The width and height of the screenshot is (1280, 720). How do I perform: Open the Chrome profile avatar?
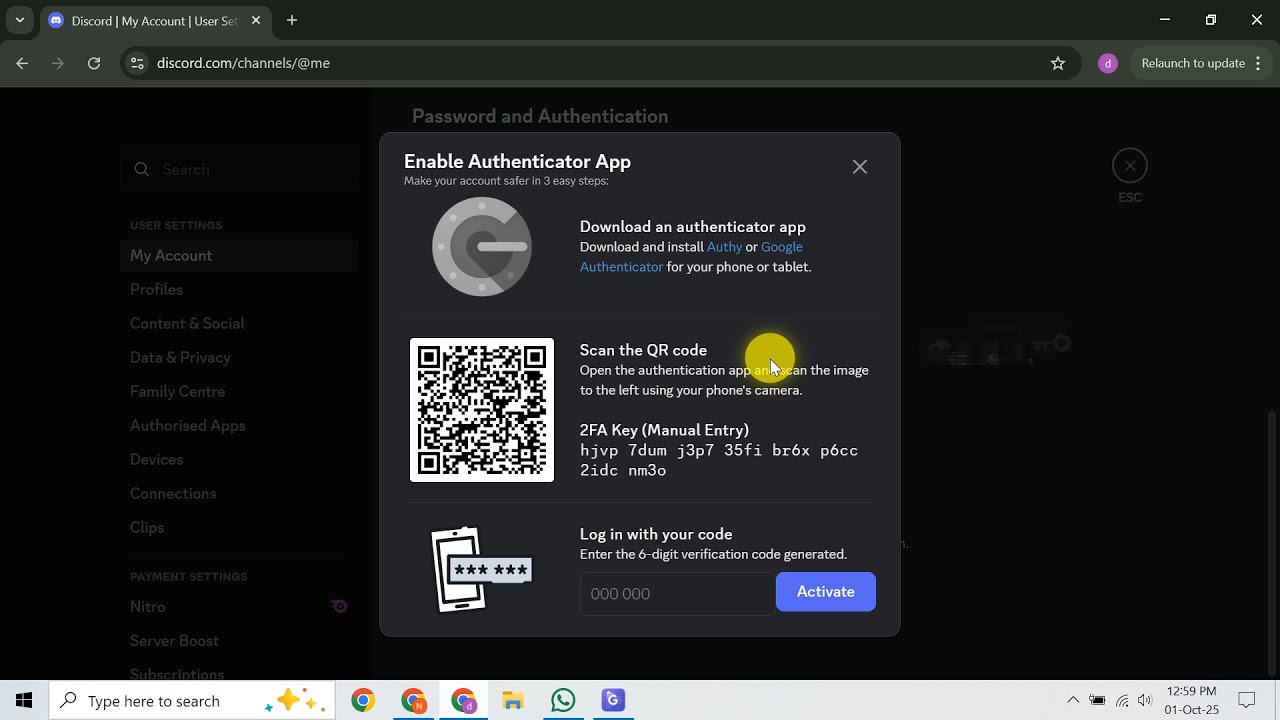tap(1107, 63)
